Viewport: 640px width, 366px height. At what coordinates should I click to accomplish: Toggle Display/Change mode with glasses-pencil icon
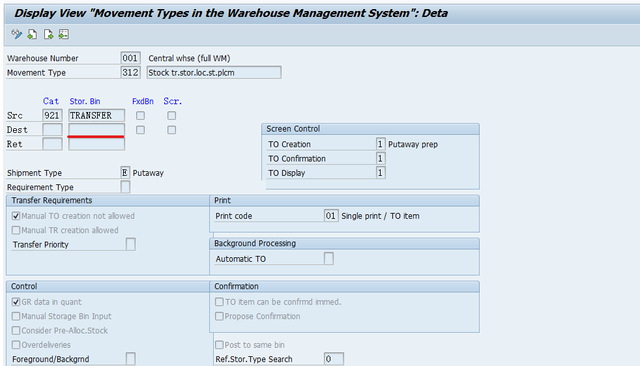16,34
